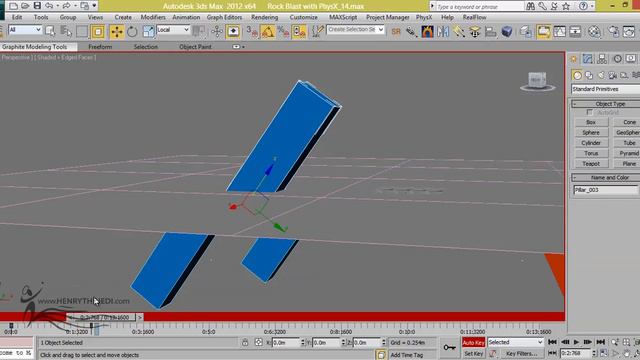Click the Pillar_003 object name field
The height and width of the screenshot is (360, 640).
click(605, 190)
